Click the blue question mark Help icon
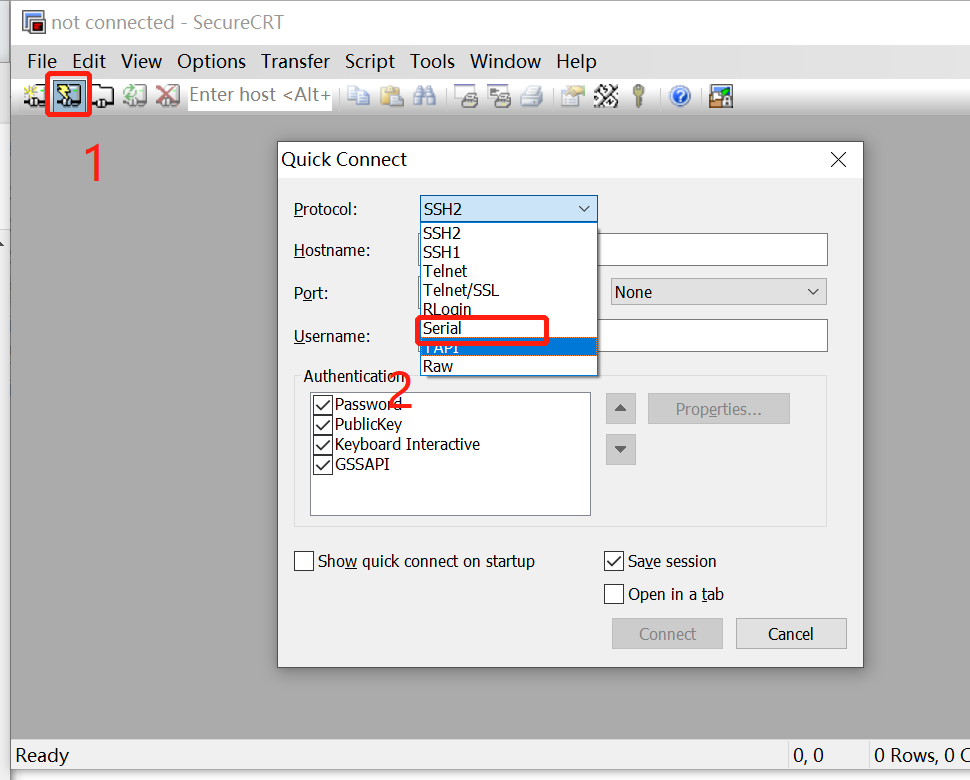970x780 pixels. click(680, 96)
